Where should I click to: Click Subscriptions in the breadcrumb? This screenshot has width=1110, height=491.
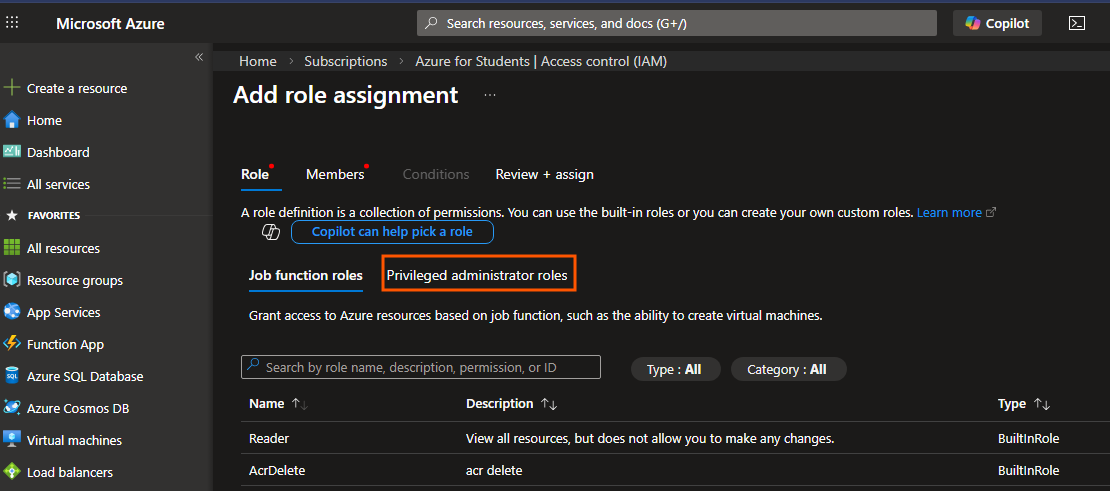coord(346,61)
